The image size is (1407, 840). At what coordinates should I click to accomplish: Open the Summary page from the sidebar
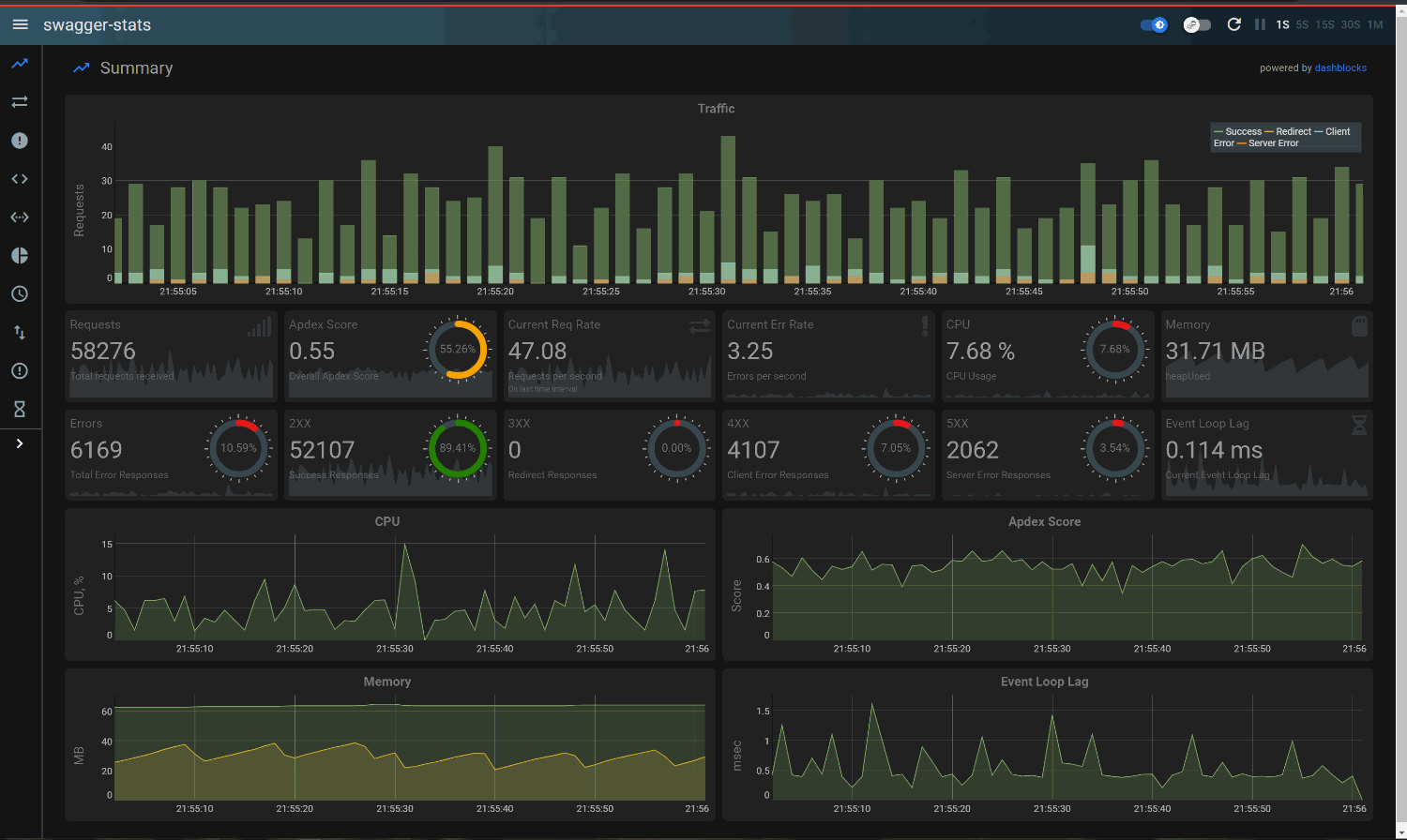click(x=20, y=64)
